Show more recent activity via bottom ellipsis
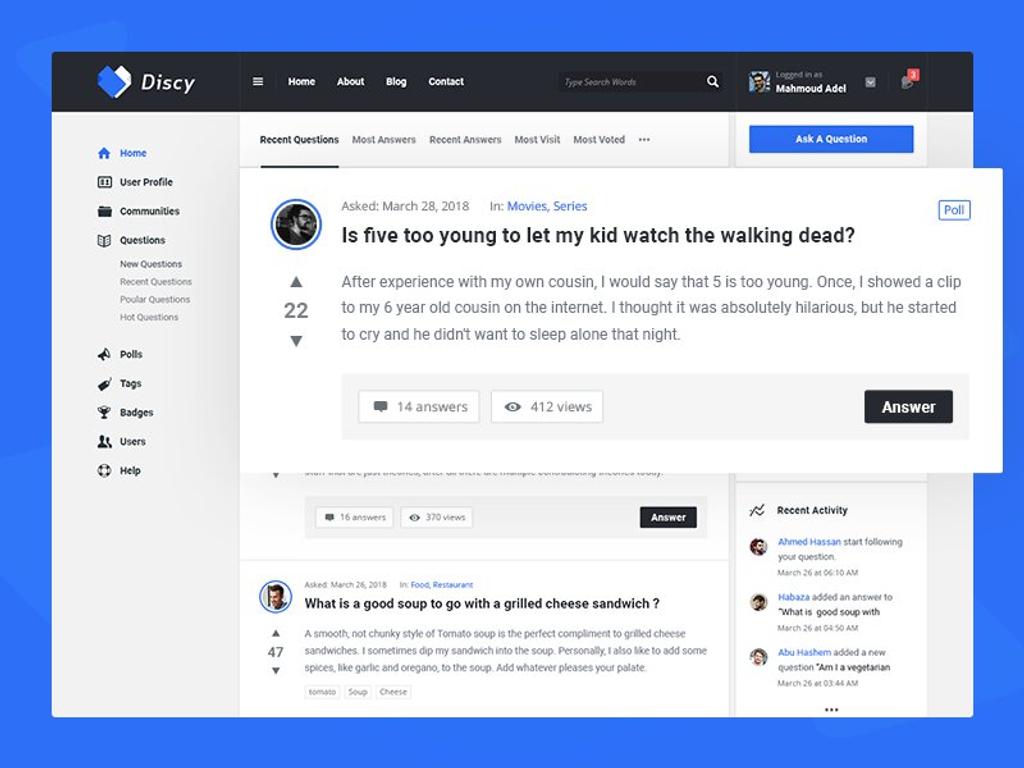1024x768 pixels. 831,709
